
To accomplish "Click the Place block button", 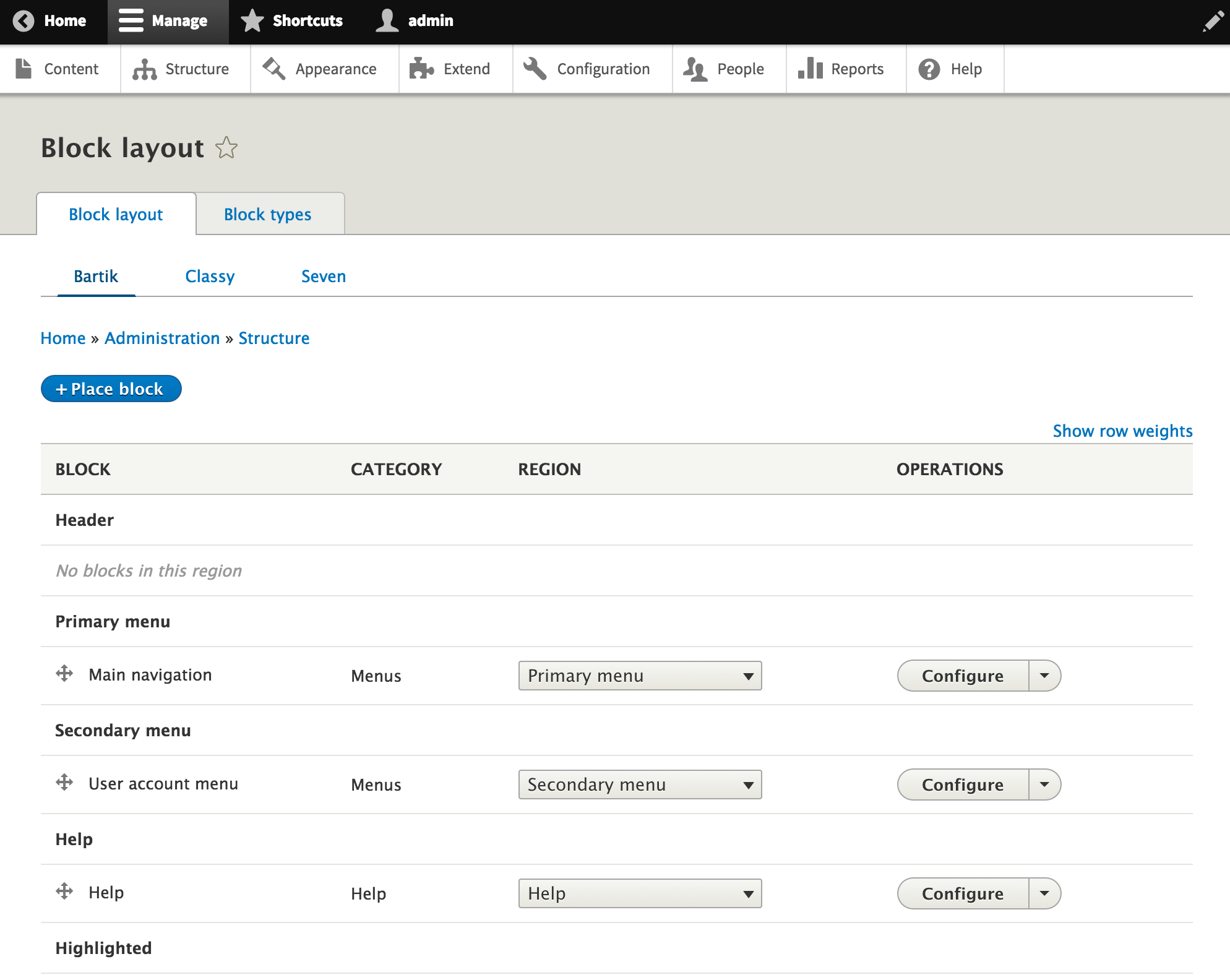I will 110,389.
